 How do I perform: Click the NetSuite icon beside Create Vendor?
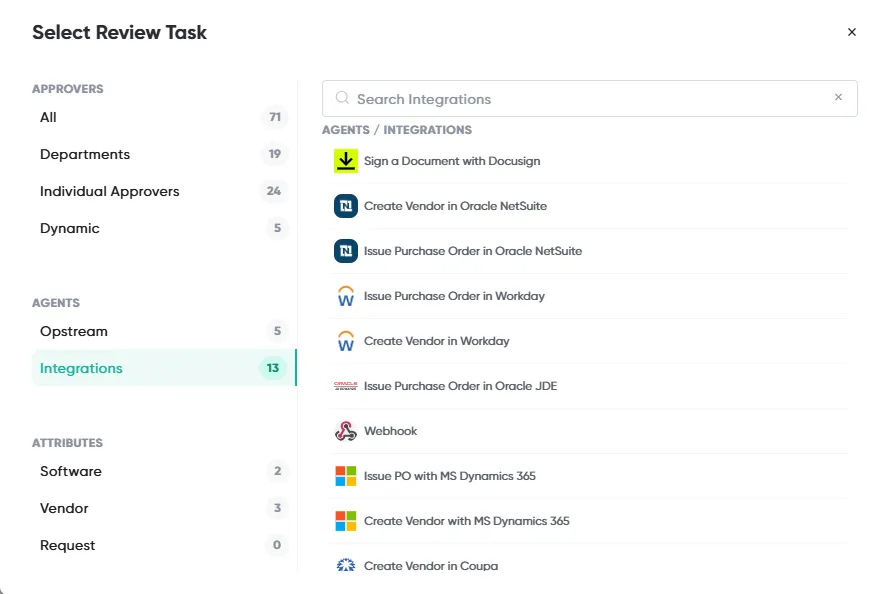[x=345, y=206]
